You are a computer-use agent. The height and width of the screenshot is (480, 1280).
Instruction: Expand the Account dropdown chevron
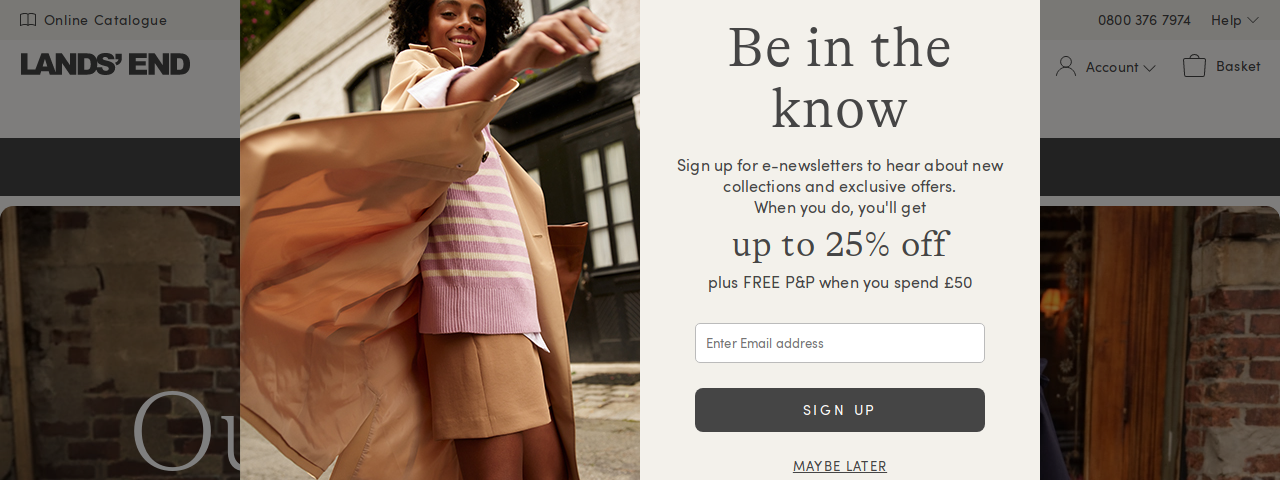point(1150,68)
